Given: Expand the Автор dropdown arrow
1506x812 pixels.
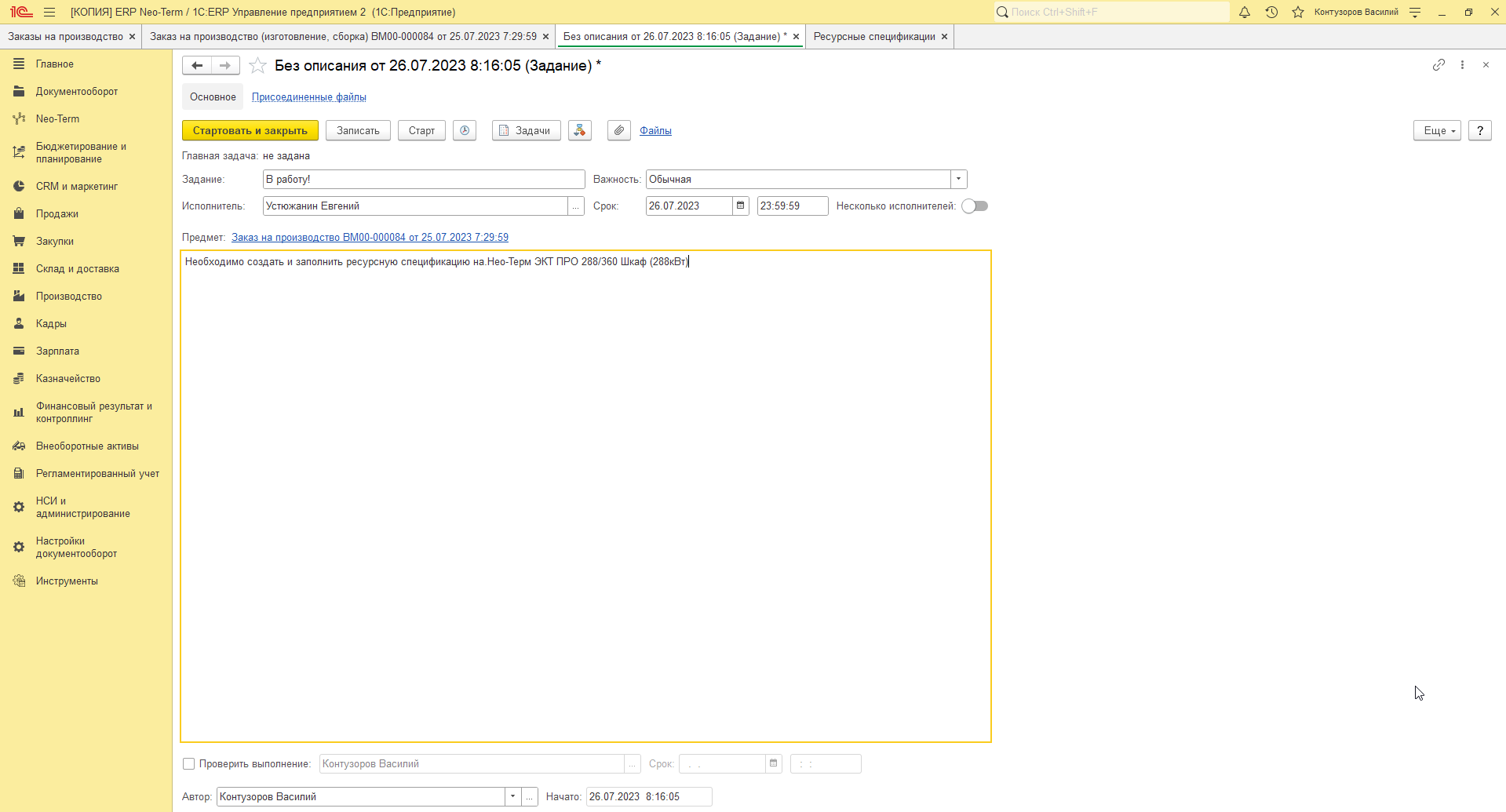Looking at the screenshot, I should (x=512, y=796).
